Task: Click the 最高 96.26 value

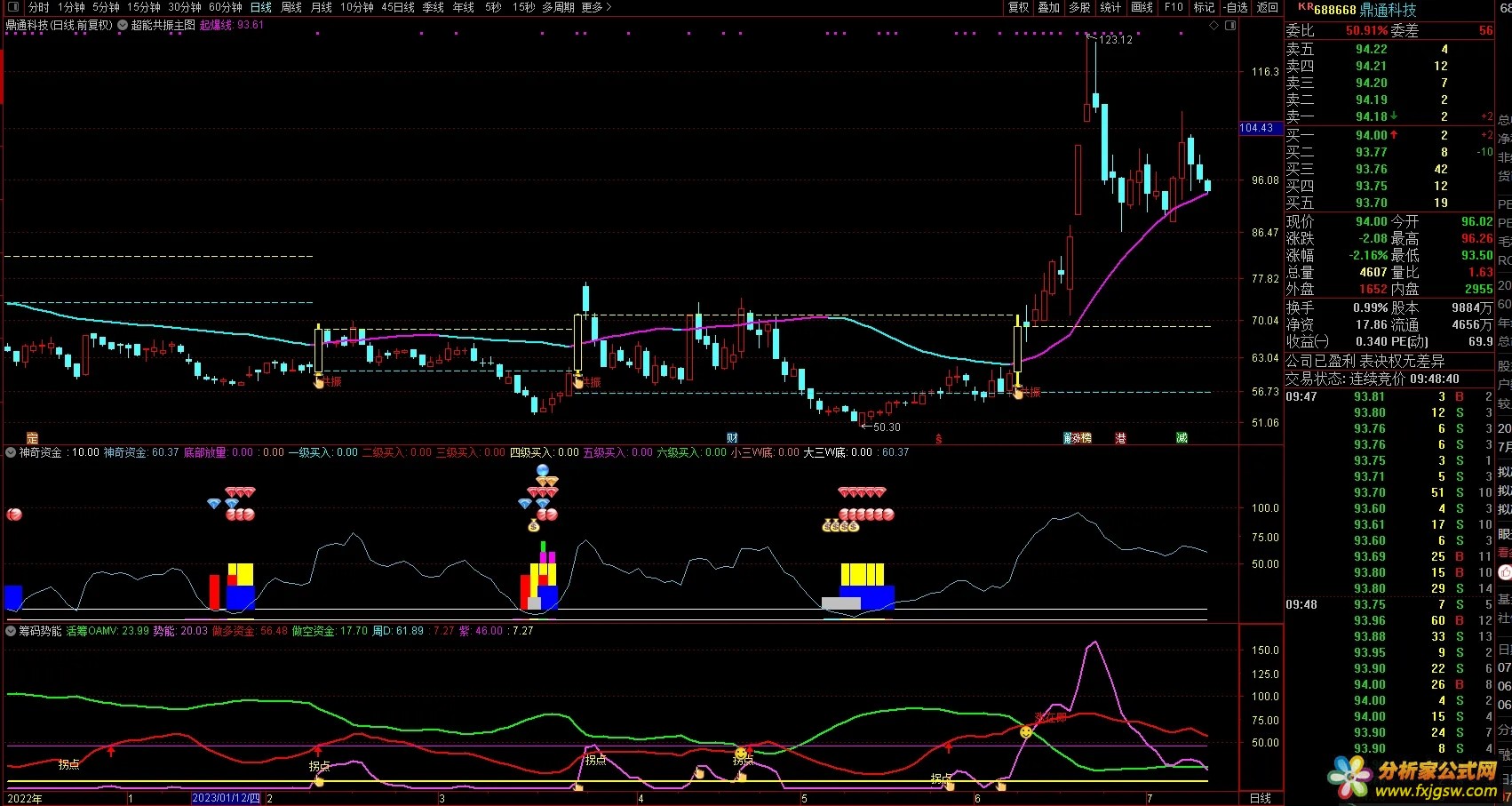Action: 1476,238
